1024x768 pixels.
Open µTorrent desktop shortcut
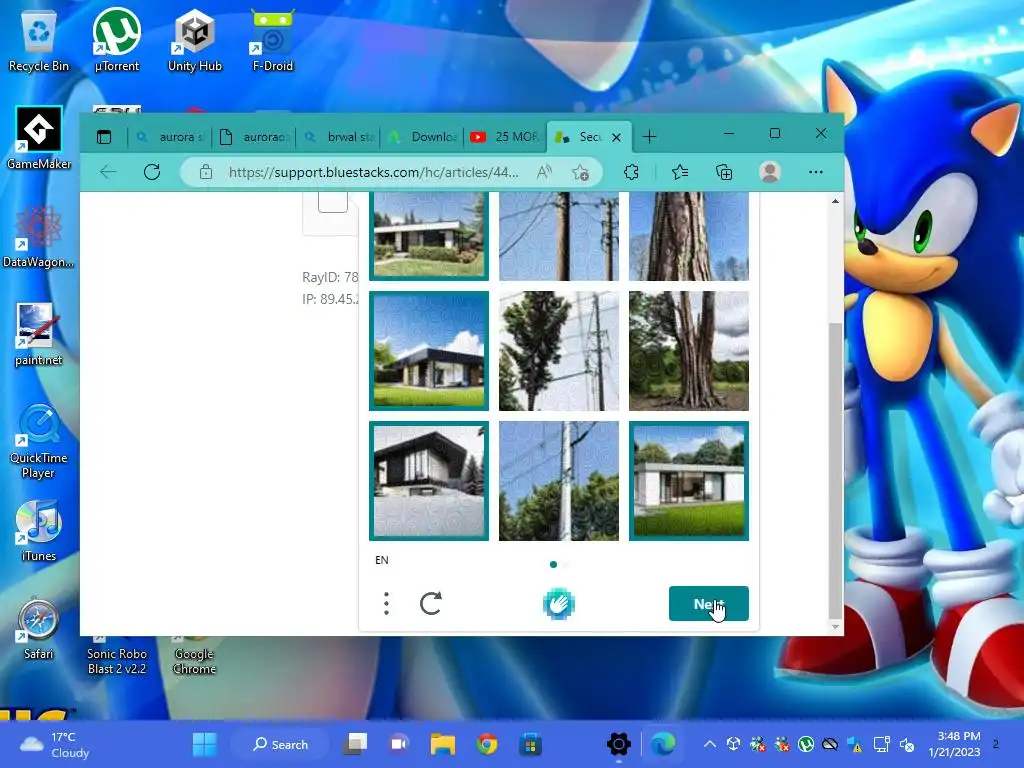click(x=117, y=40)
